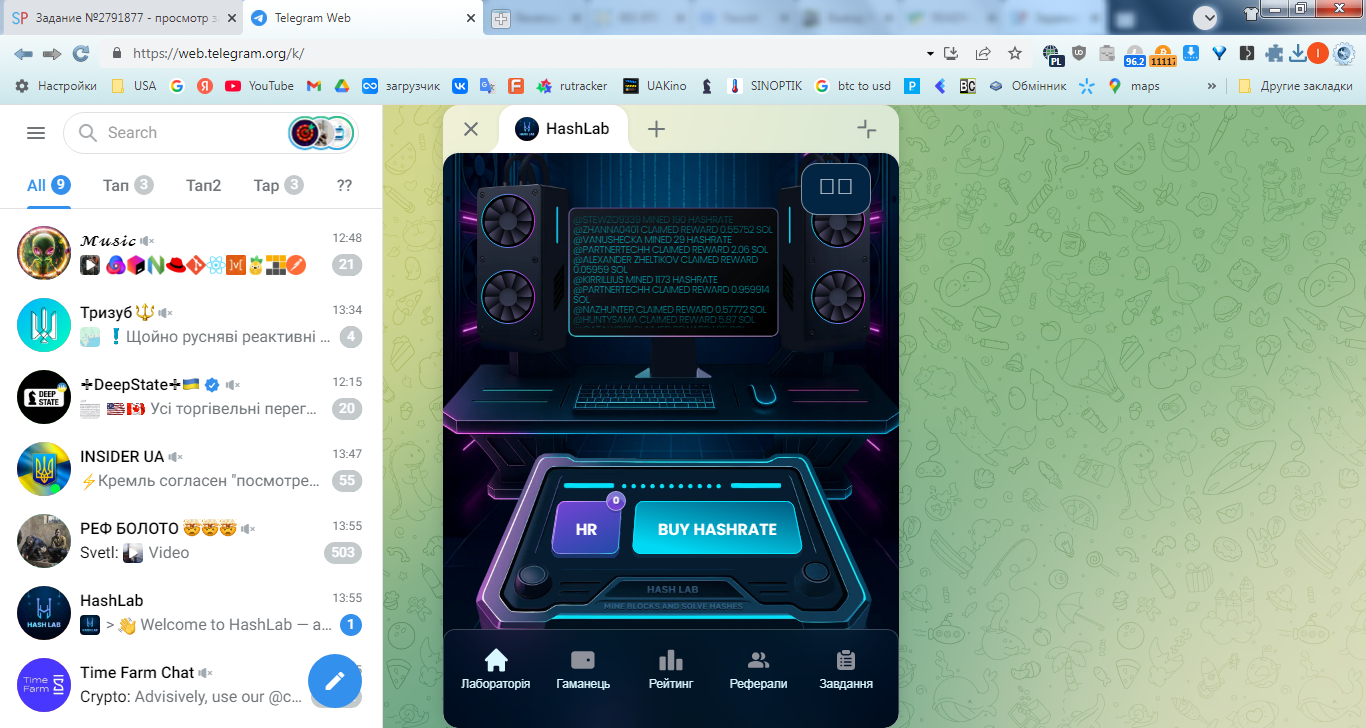Click the DeepState avatar

pyautogui.click(x=44, y=397)
